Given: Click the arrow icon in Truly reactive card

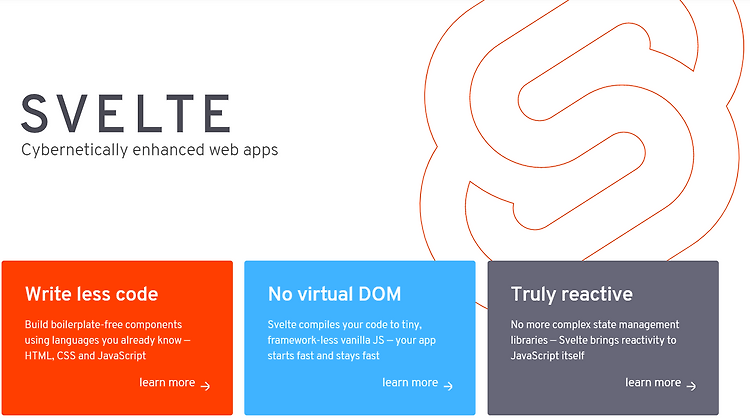Looking at the screenshot, I should click(x=691, y=386).
